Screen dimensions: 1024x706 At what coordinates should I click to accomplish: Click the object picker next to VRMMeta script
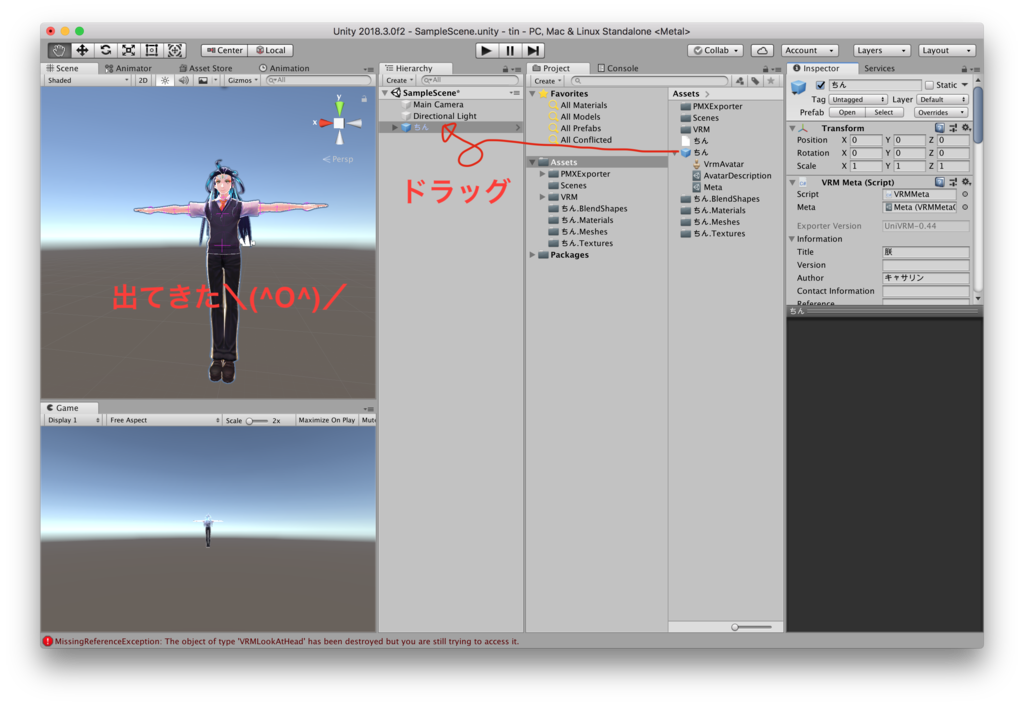[965, 194]
